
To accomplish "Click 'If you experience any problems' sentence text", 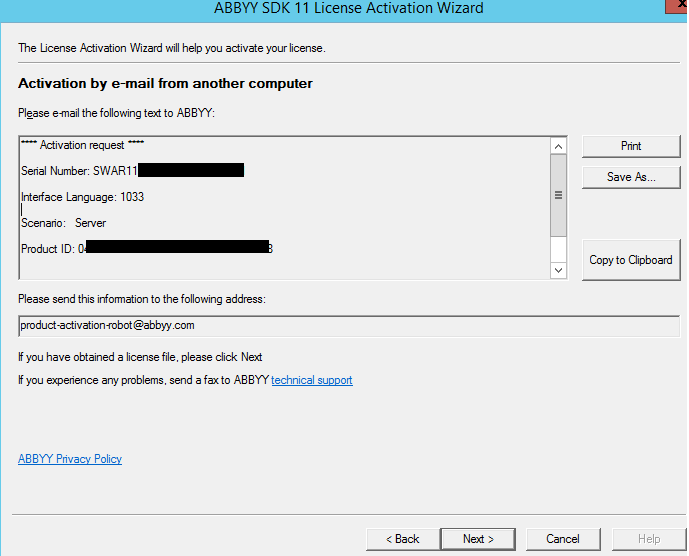I will [143, 380].
